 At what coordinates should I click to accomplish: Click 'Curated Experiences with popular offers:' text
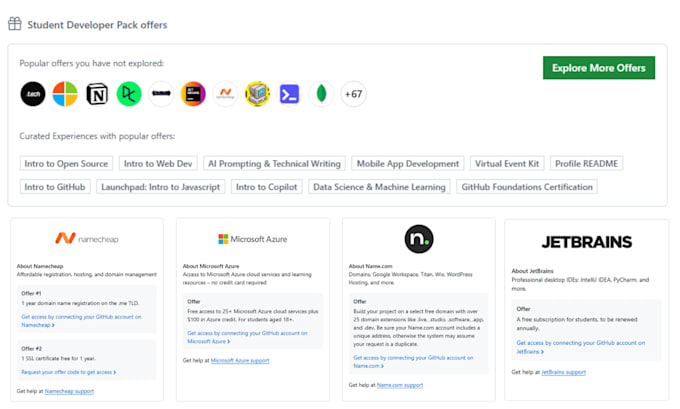[97, 136]
